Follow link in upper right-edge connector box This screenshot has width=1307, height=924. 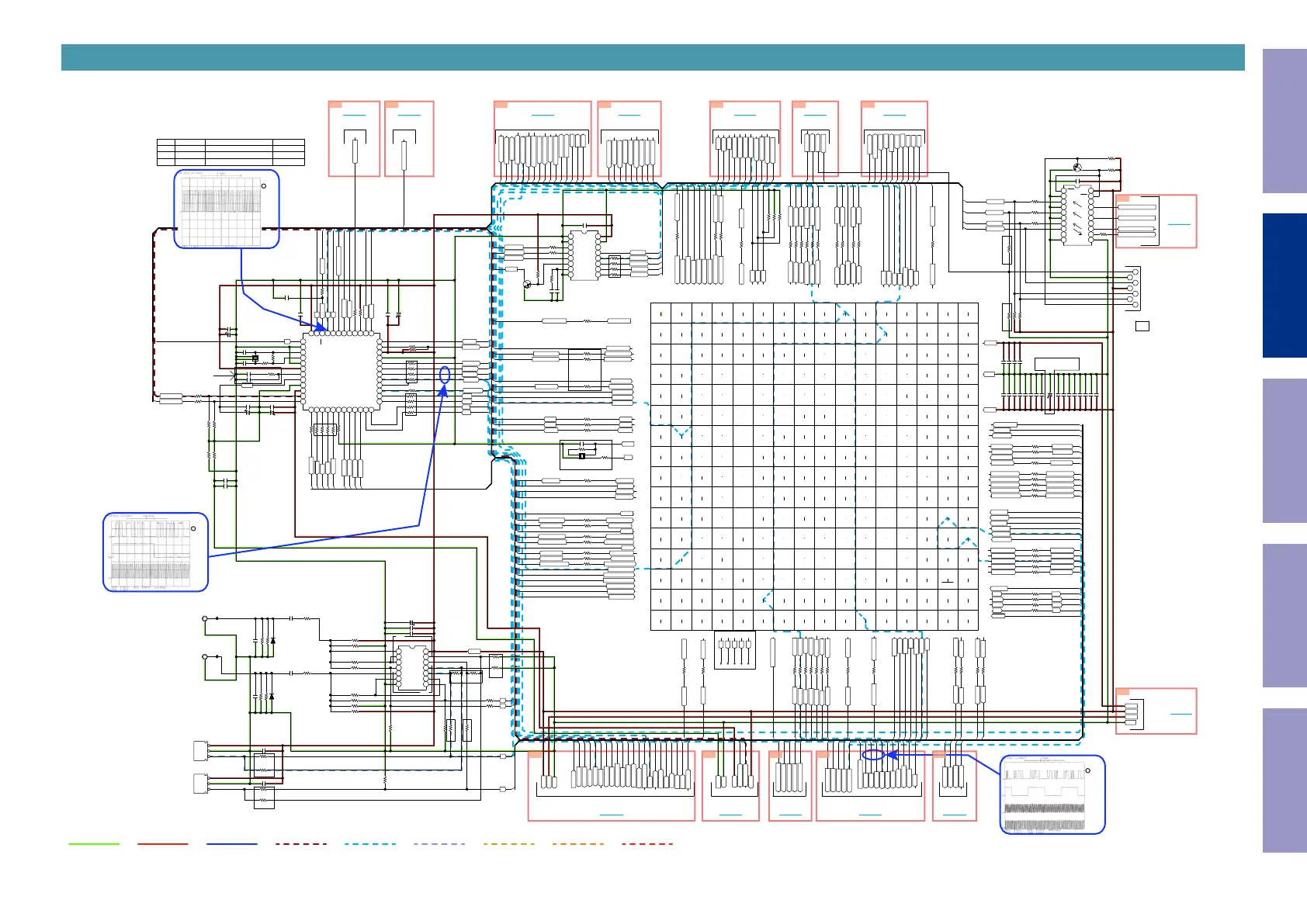(1179, 224)
